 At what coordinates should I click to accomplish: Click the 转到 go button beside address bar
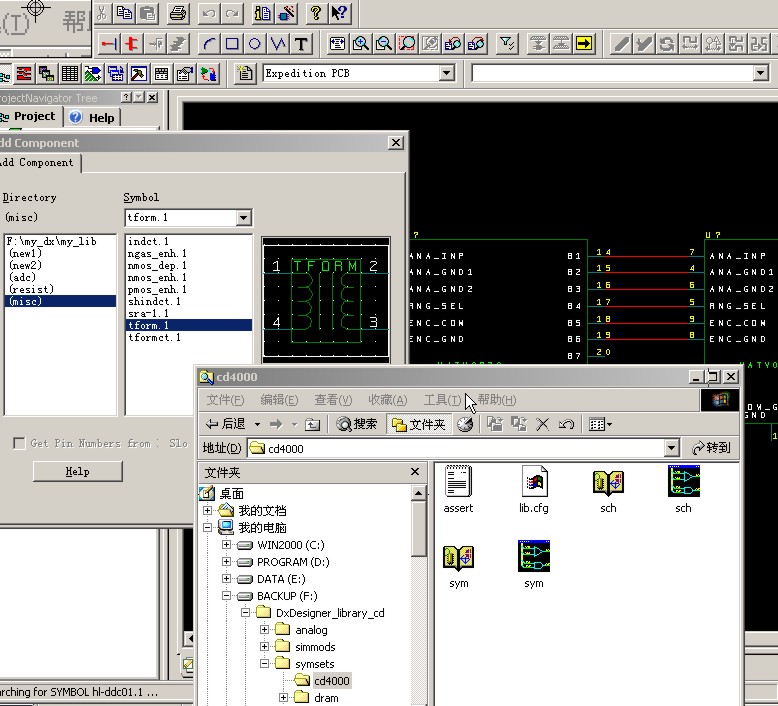click(x=711, y=448)
